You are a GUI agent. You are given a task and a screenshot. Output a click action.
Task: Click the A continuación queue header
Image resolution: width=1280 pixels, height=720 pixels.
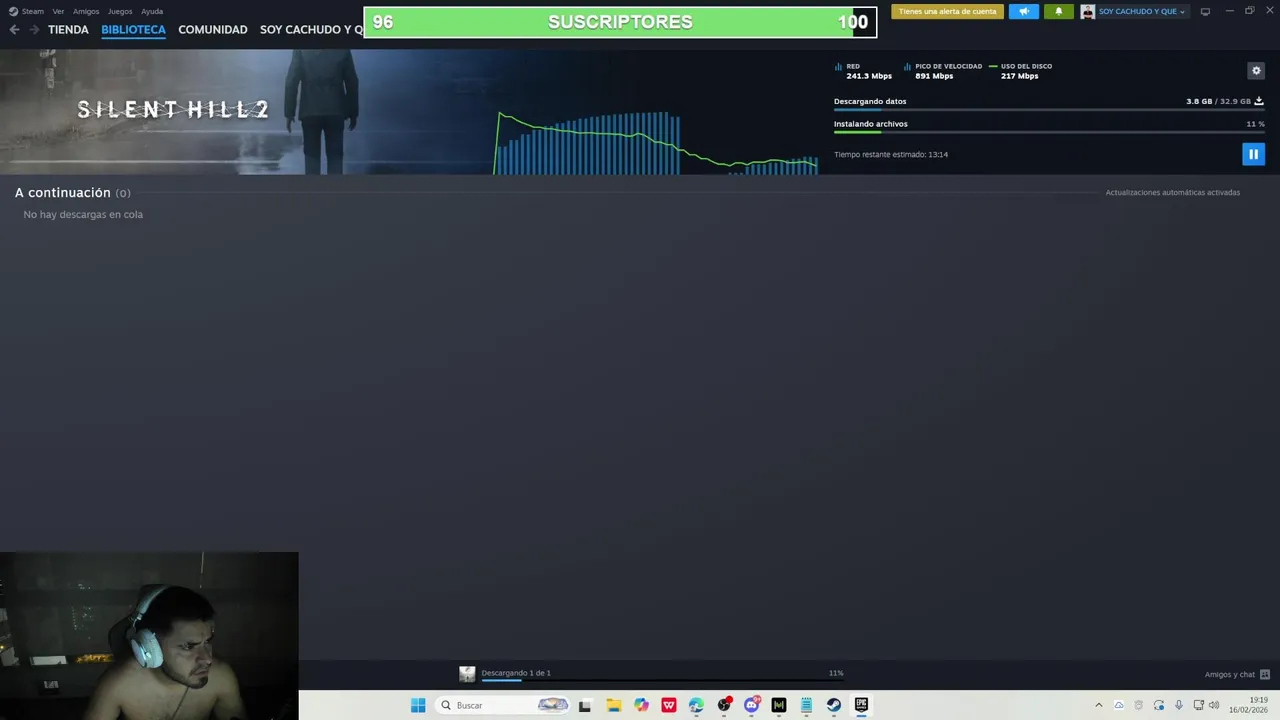click(x=73, y=192)
